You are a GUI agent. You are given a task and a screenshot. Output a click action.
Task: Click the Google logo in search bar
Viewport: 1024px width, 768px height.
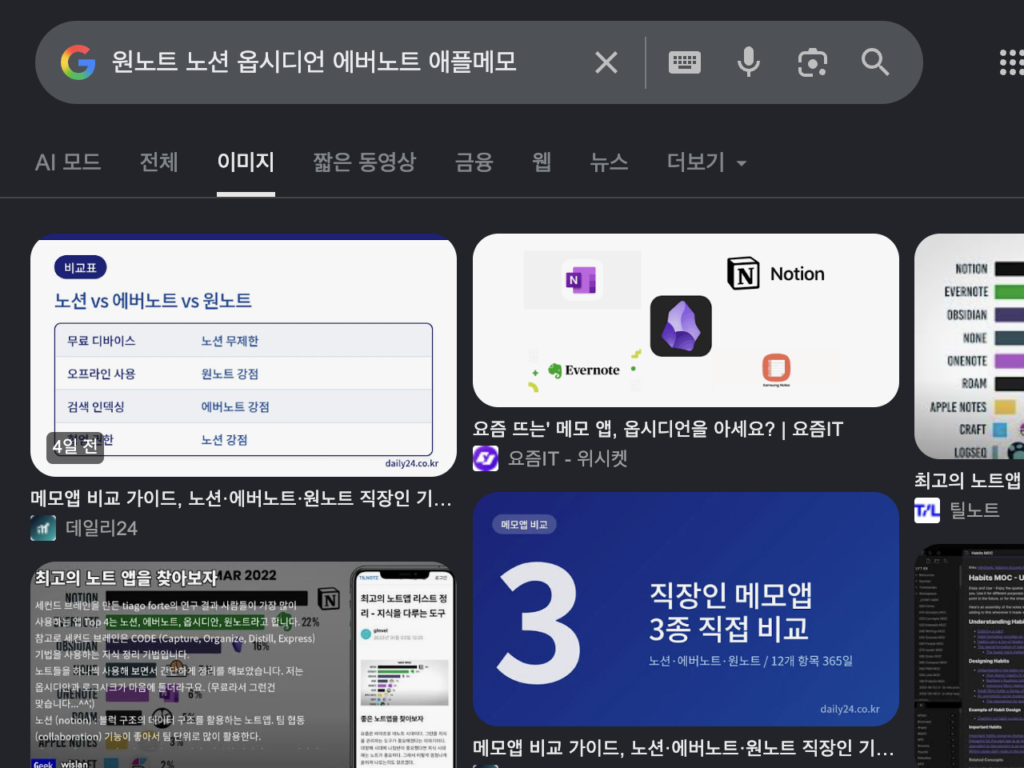(78, 63)
